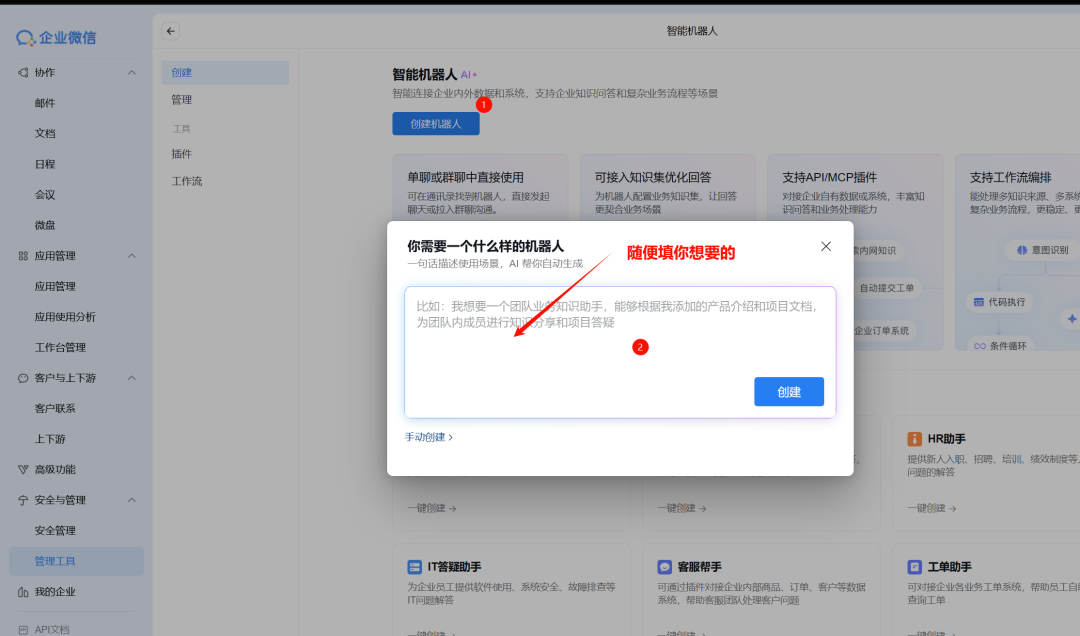Click the IT答疑助手 card icon
The width and height of the screenshot is (1080, 636).
(x=414, y=567)
